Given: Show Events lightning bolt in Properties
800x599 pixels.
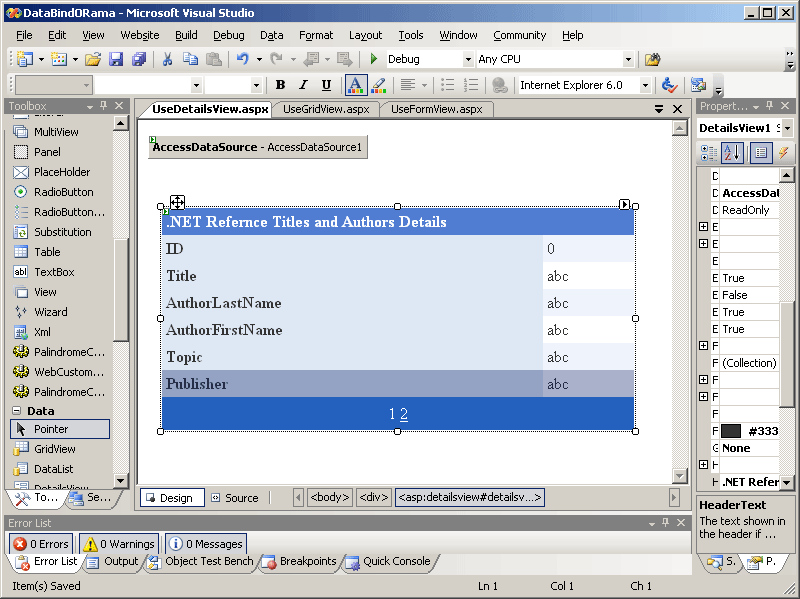Looking at the screenshot, I should [783, 153].
